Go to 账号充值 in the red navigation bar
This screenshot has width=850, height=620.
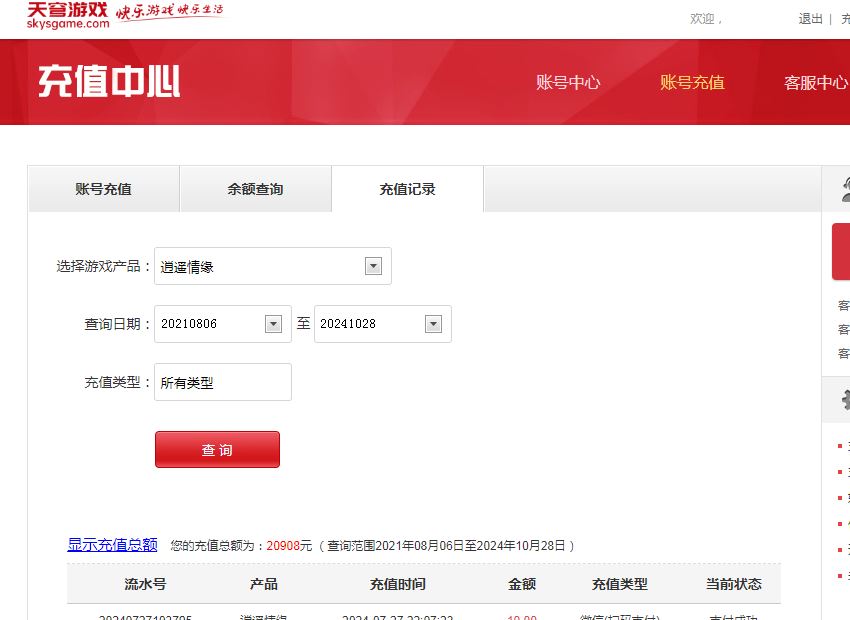click(x=692, y=83)
